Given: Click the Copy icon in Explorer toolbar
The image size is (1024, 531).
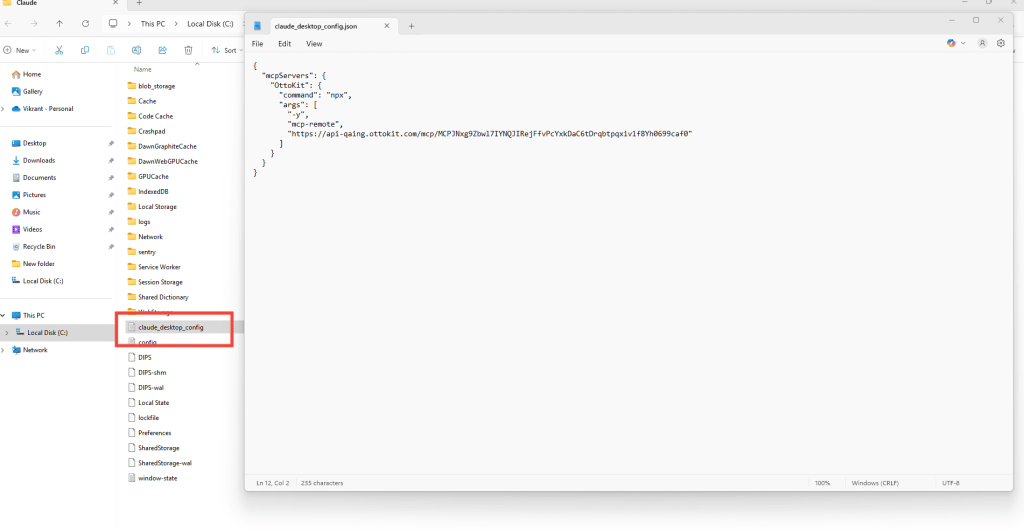Looking at the screenshot, I should tap(85, 50).
